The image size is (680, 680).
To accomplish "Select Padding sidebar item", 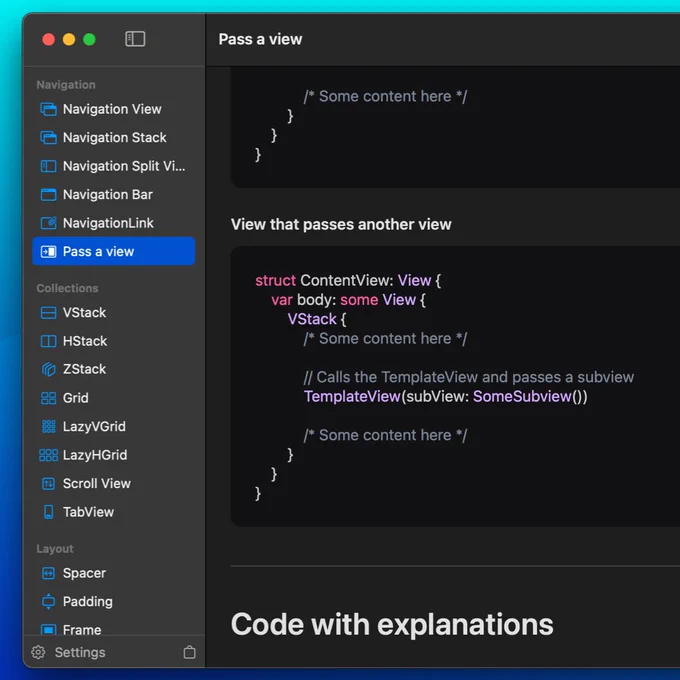I will (x=114, y=602).
